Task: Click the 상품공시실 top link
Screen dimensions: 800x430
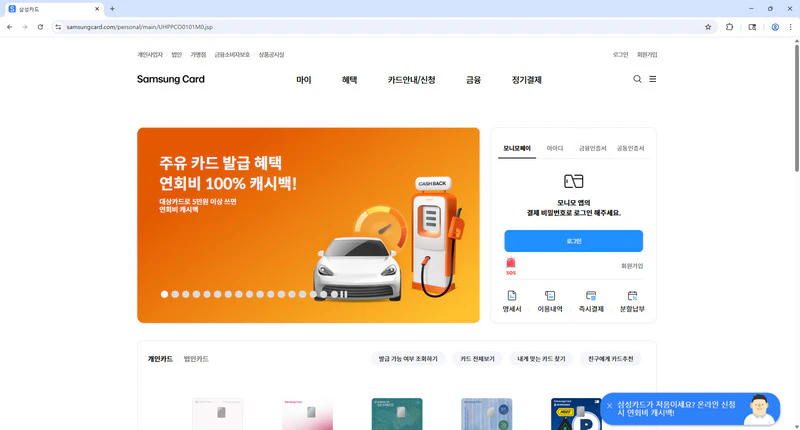Action: pos(271,55)
